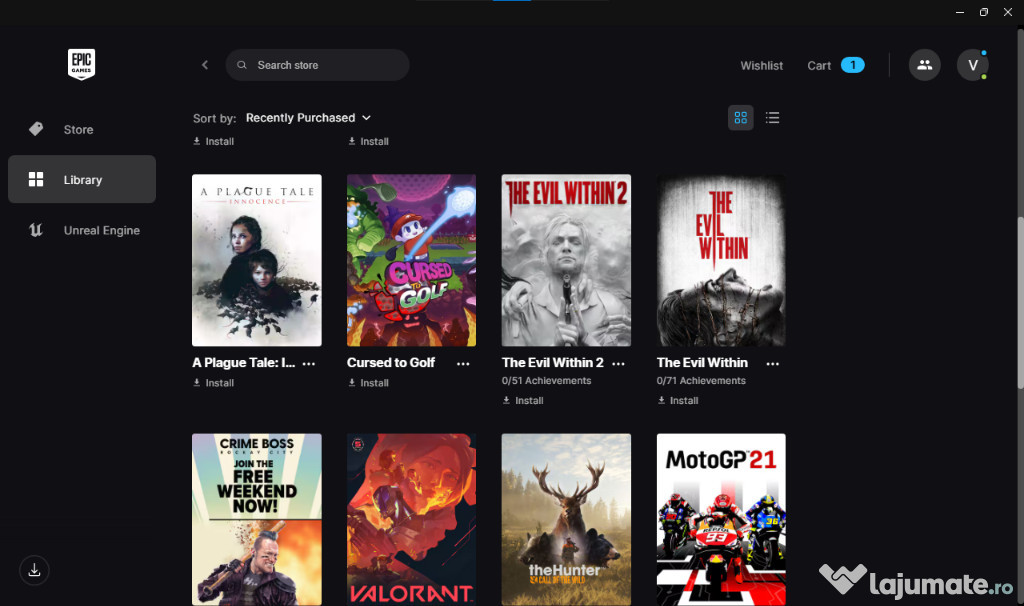The width and height of the screenshot is (1024, 606).
Task: Open options menu for The Evil Within 2
Action: point(618,364)
